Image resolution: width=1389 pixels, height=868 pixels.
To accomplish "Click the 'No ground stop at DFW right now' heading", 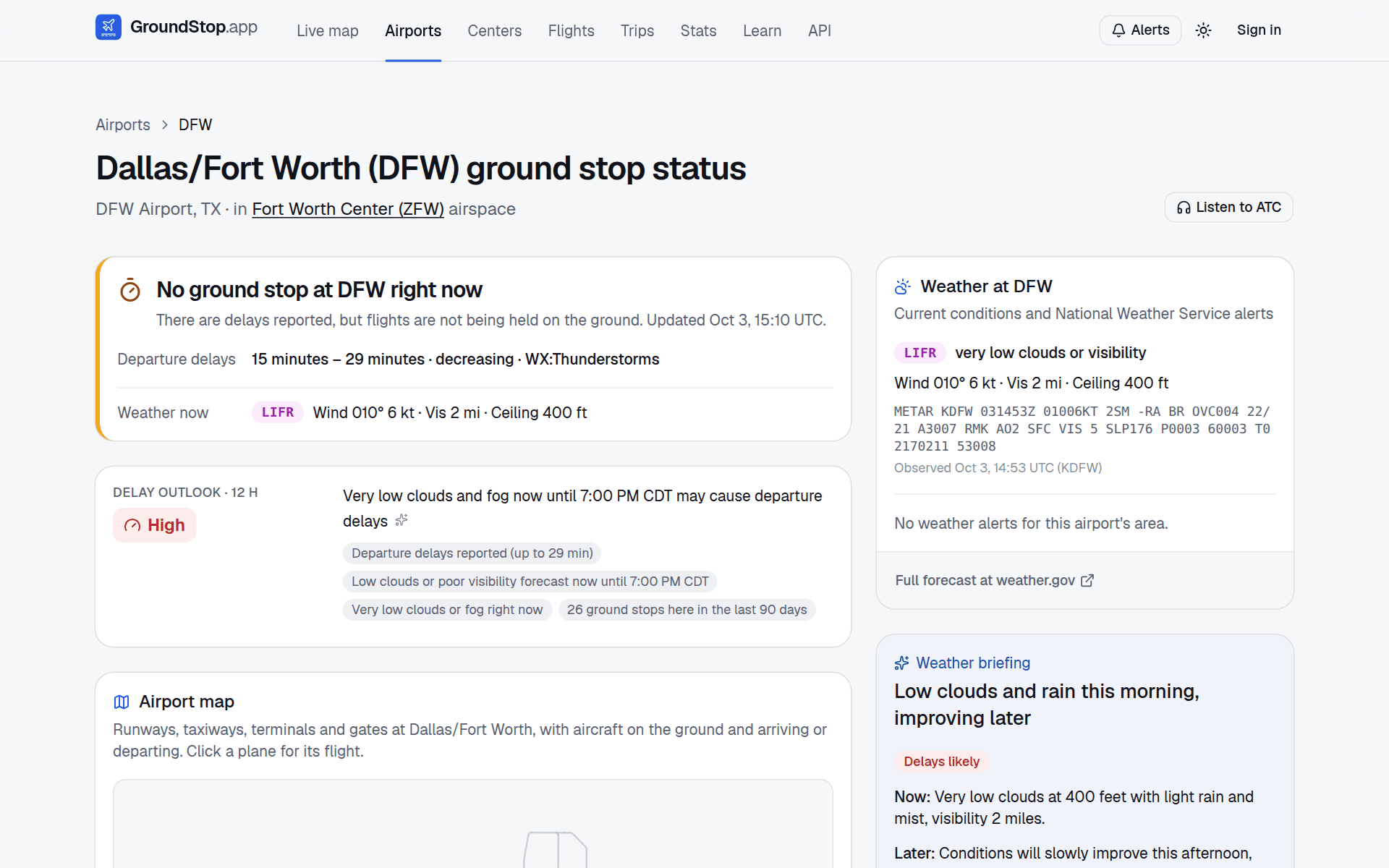I will [x=319, y=289].
